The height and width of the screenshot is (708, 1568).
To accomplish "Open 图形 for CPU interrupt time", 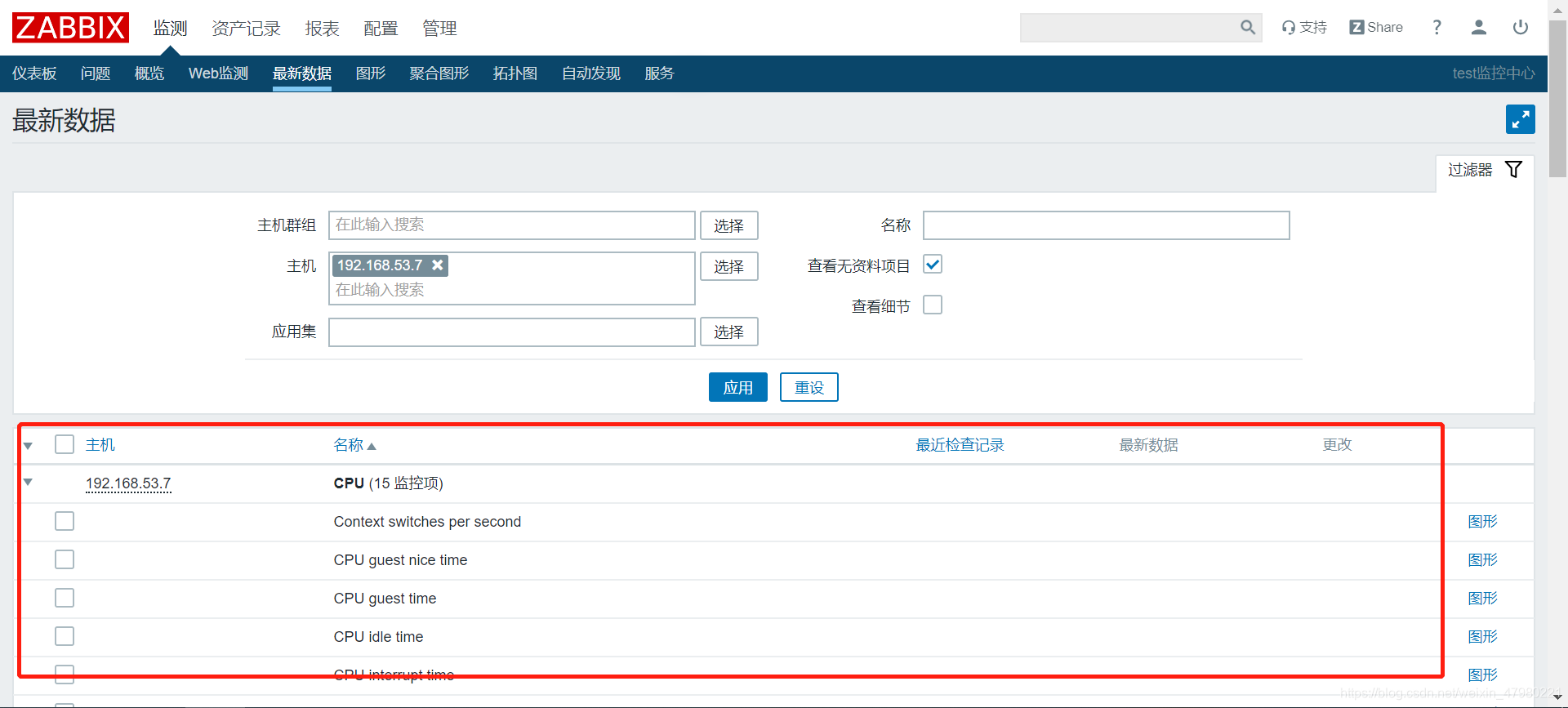I will (1482, 675).
